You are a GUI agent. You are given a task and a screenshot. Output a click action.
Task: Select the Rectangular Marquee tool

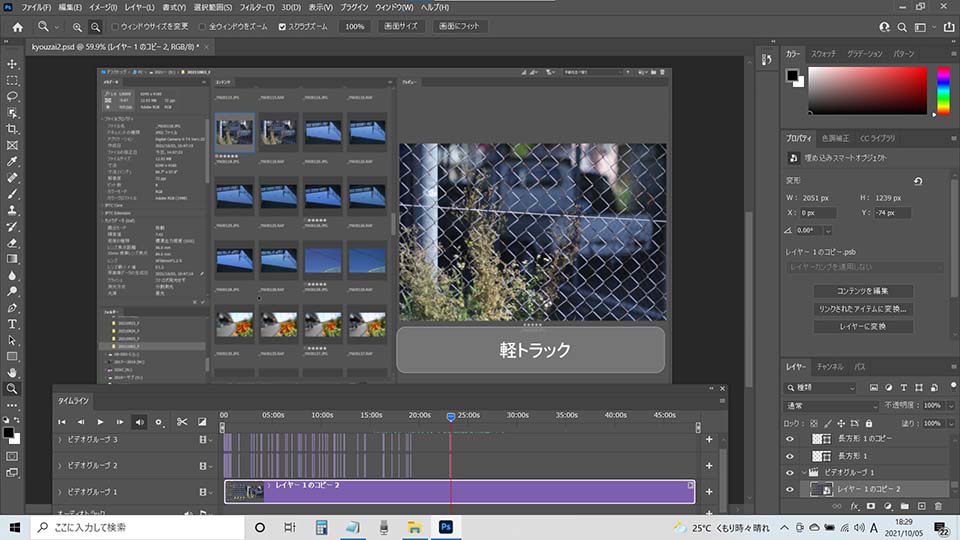12,80
